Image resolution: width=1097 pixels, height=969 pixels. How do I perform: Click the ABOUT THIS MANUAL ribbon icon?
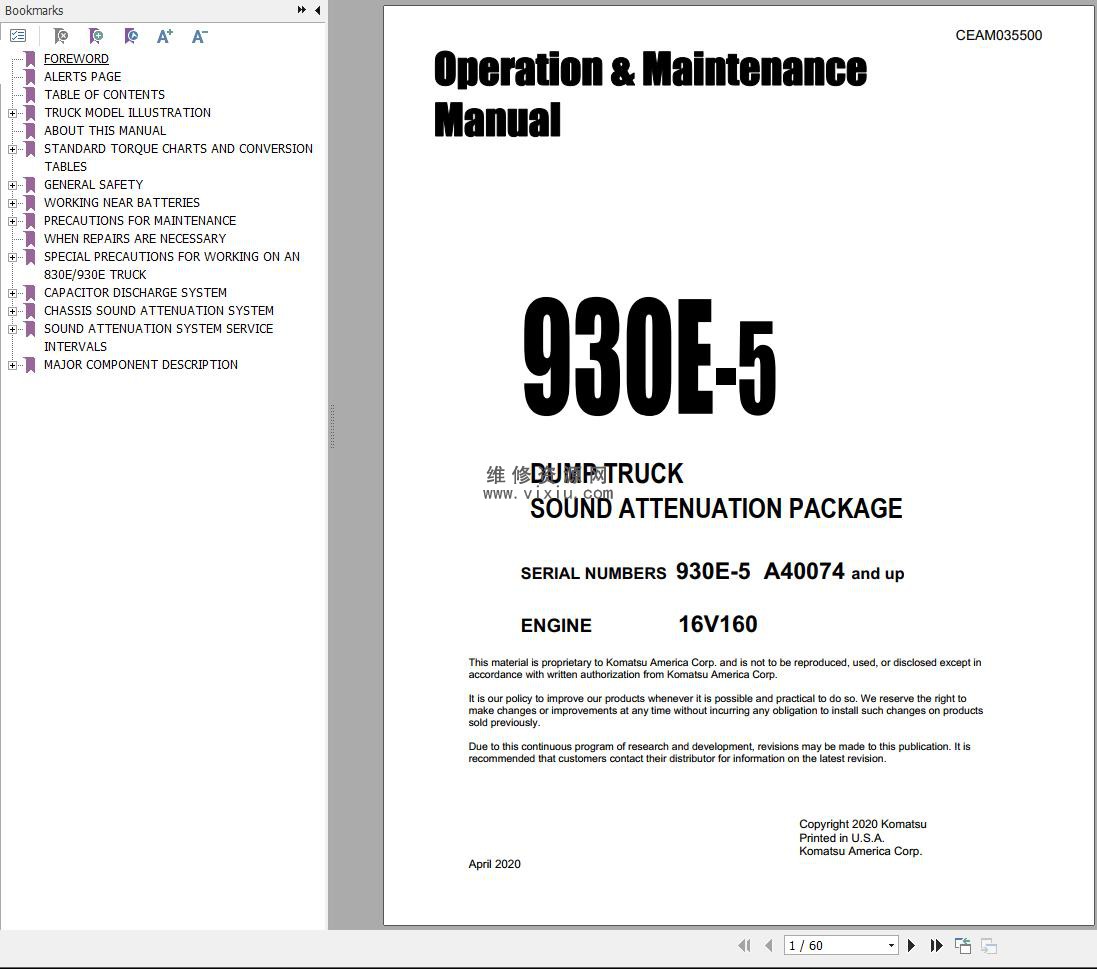pyautogui.click(x=30, y=131)
